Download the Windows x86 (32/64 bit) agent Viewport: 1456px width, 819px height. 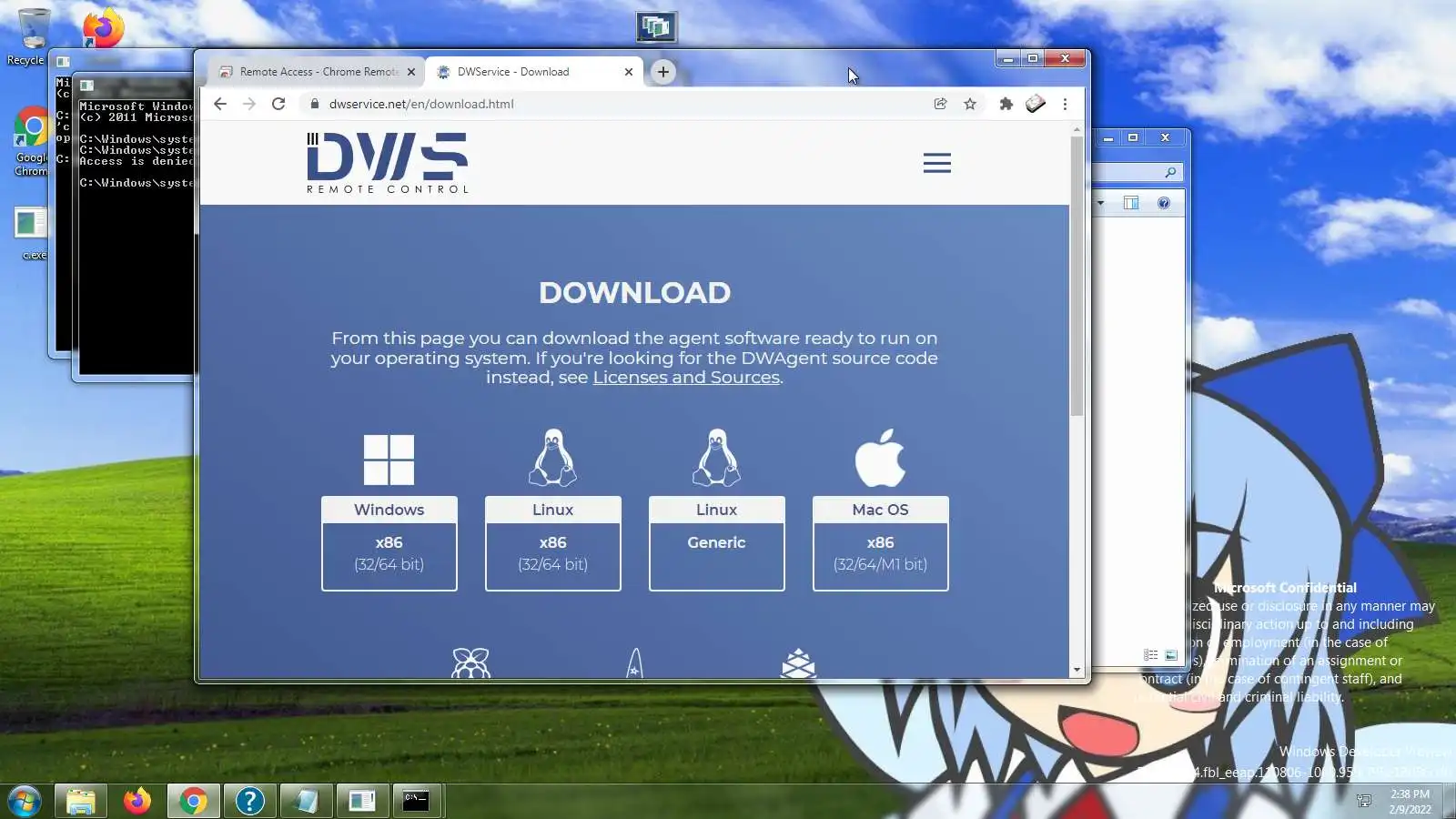[389, 544]
